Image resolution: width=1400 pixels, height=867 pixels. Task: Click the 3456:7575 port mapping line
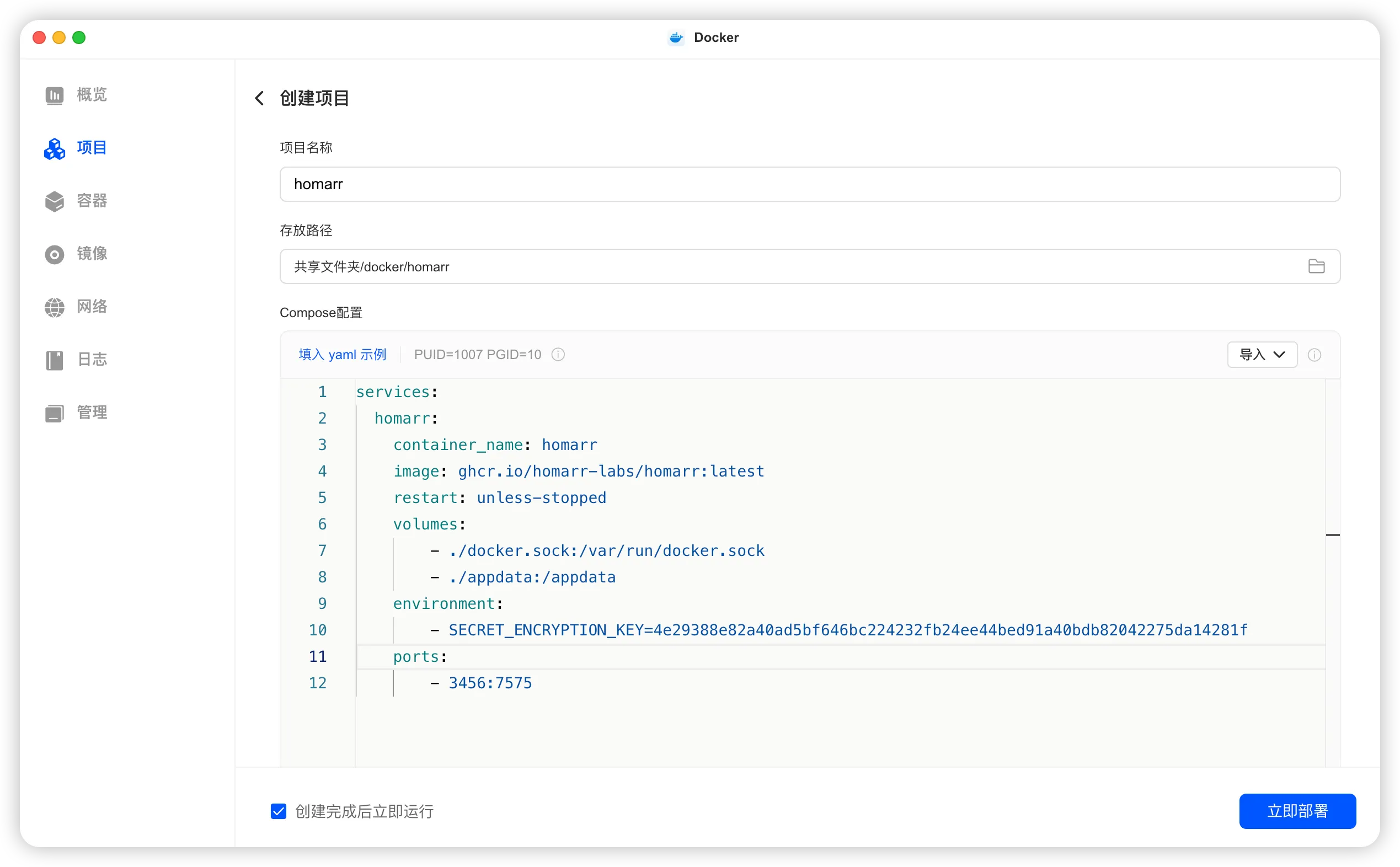coord(480,683)
